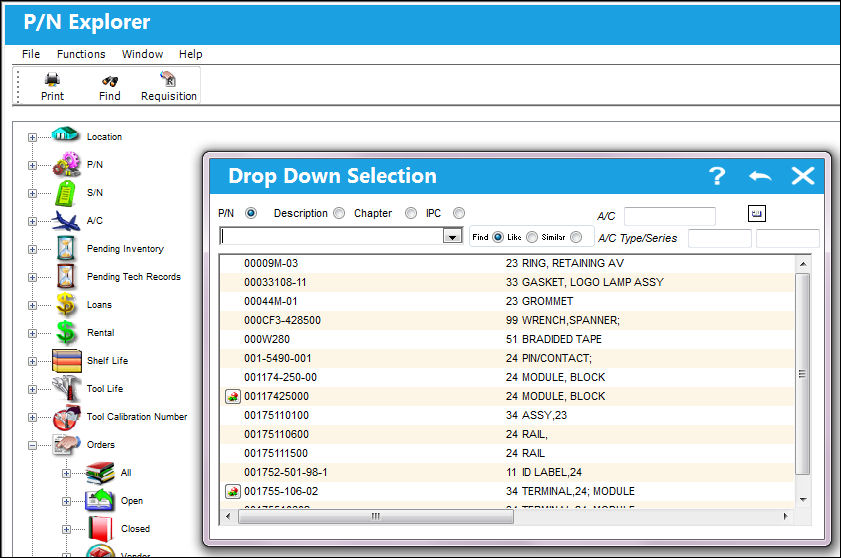The height and width of the screenshot is (558, 841).
Task: Select the All orders books icon
Action: click(100, 473)
